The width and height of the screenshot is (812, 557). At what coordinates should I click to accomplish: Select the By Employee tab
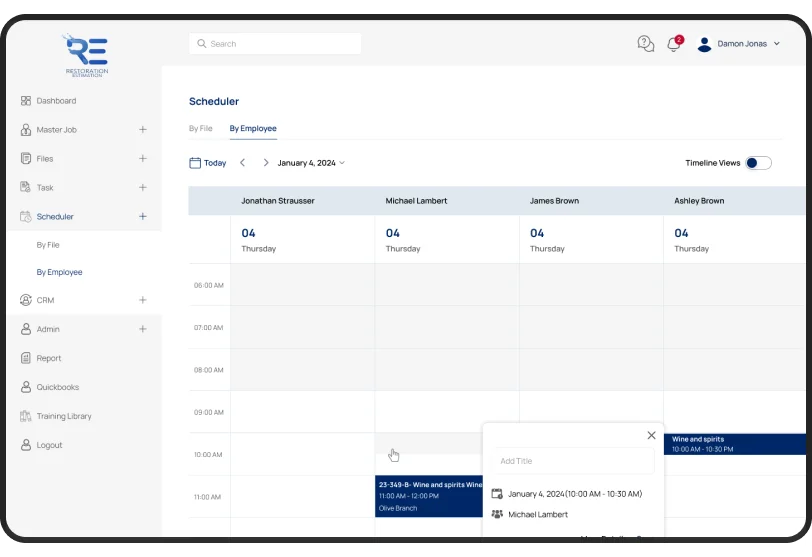tap(253, 128)
